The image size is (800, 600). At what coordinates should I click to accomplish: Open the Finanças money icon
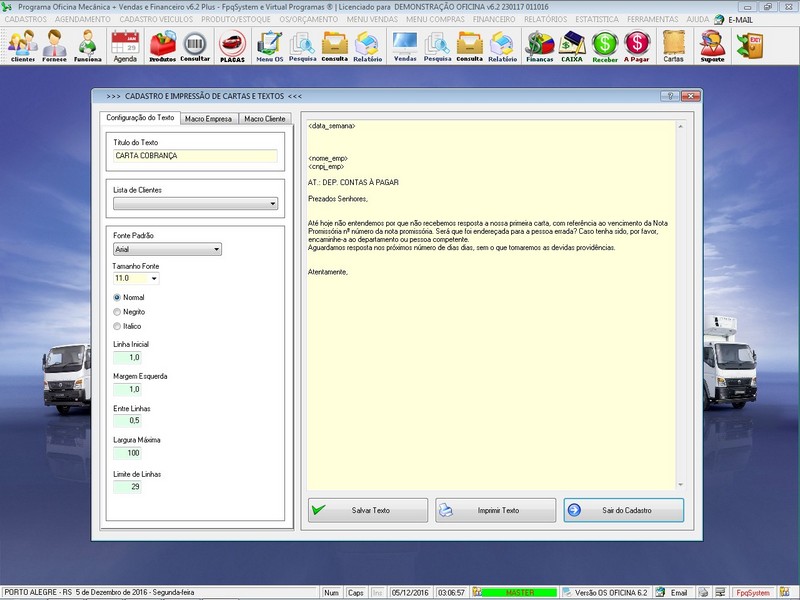click(540, 46)
